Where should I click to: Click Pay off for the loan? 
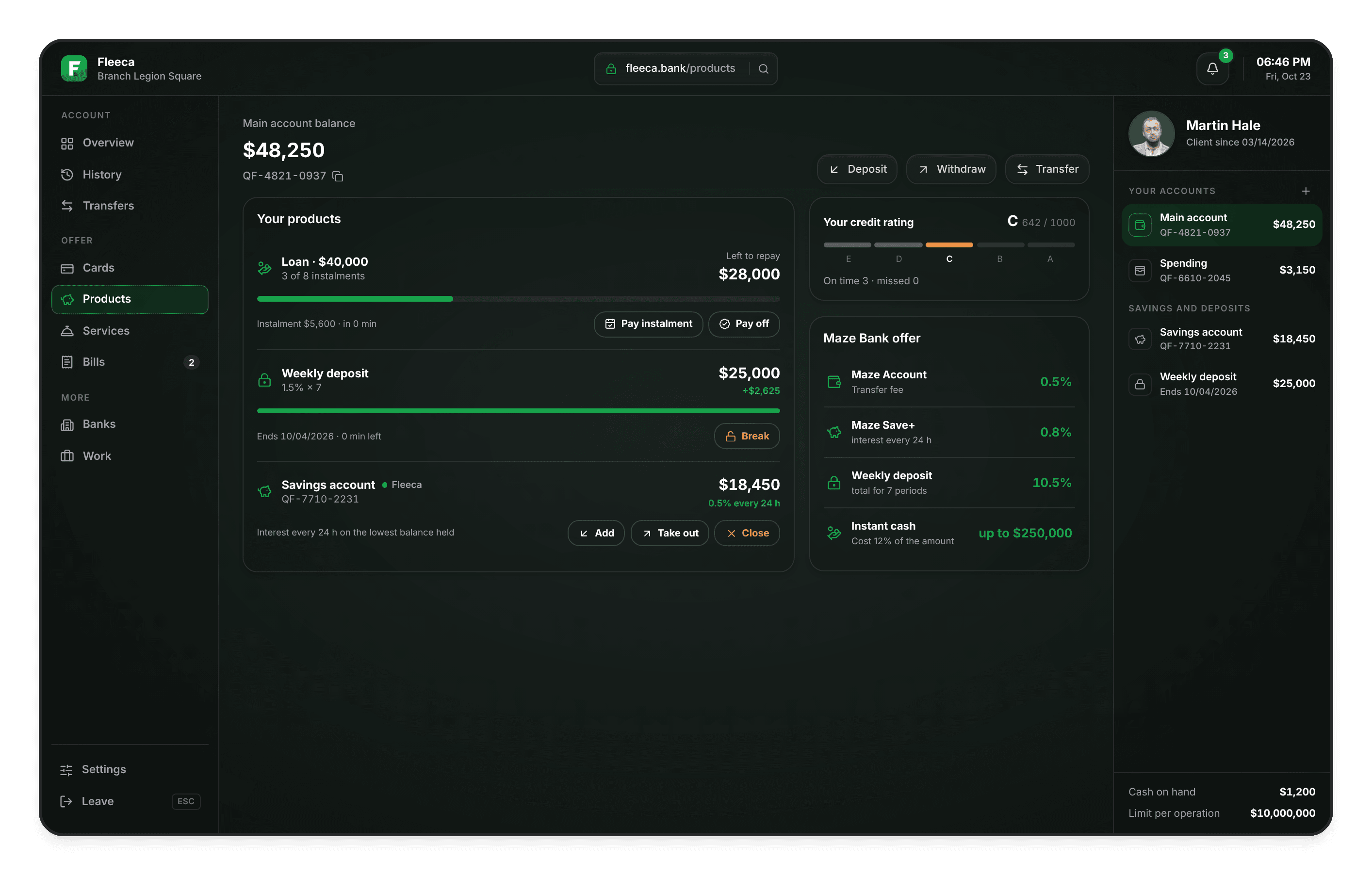coord(744,324)
